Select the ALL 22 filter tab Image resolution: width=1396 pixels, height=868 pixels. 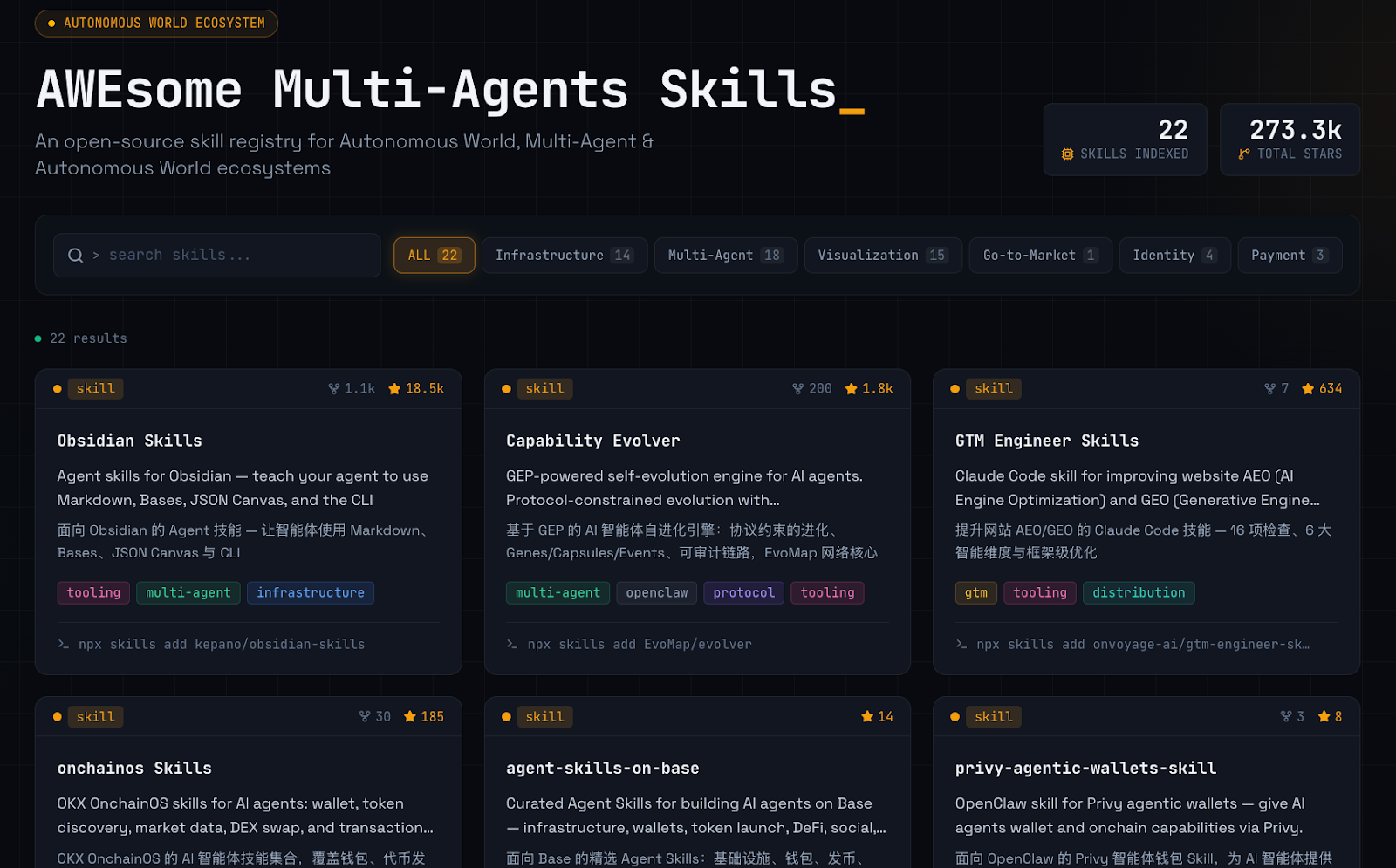click(x=434, y=256)
